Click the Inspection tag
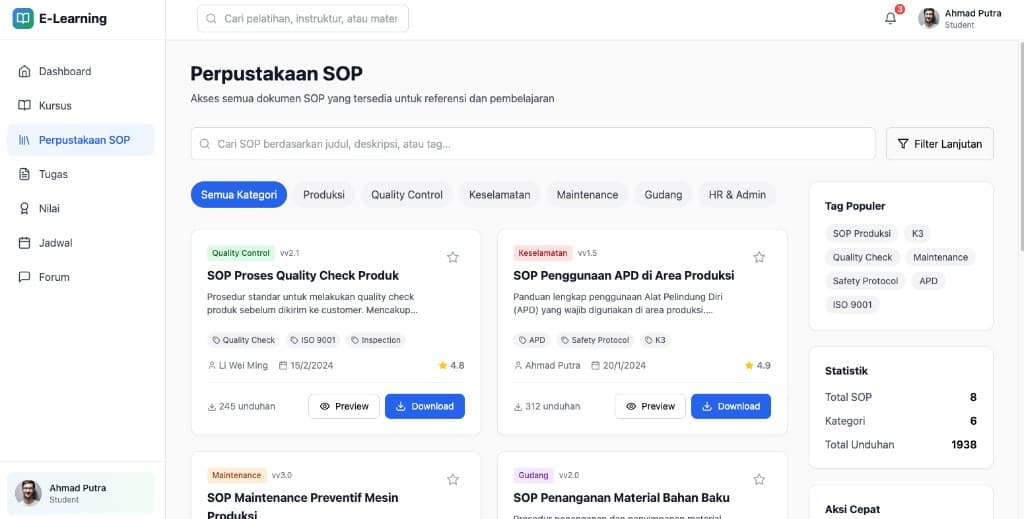 click(376, 340)
